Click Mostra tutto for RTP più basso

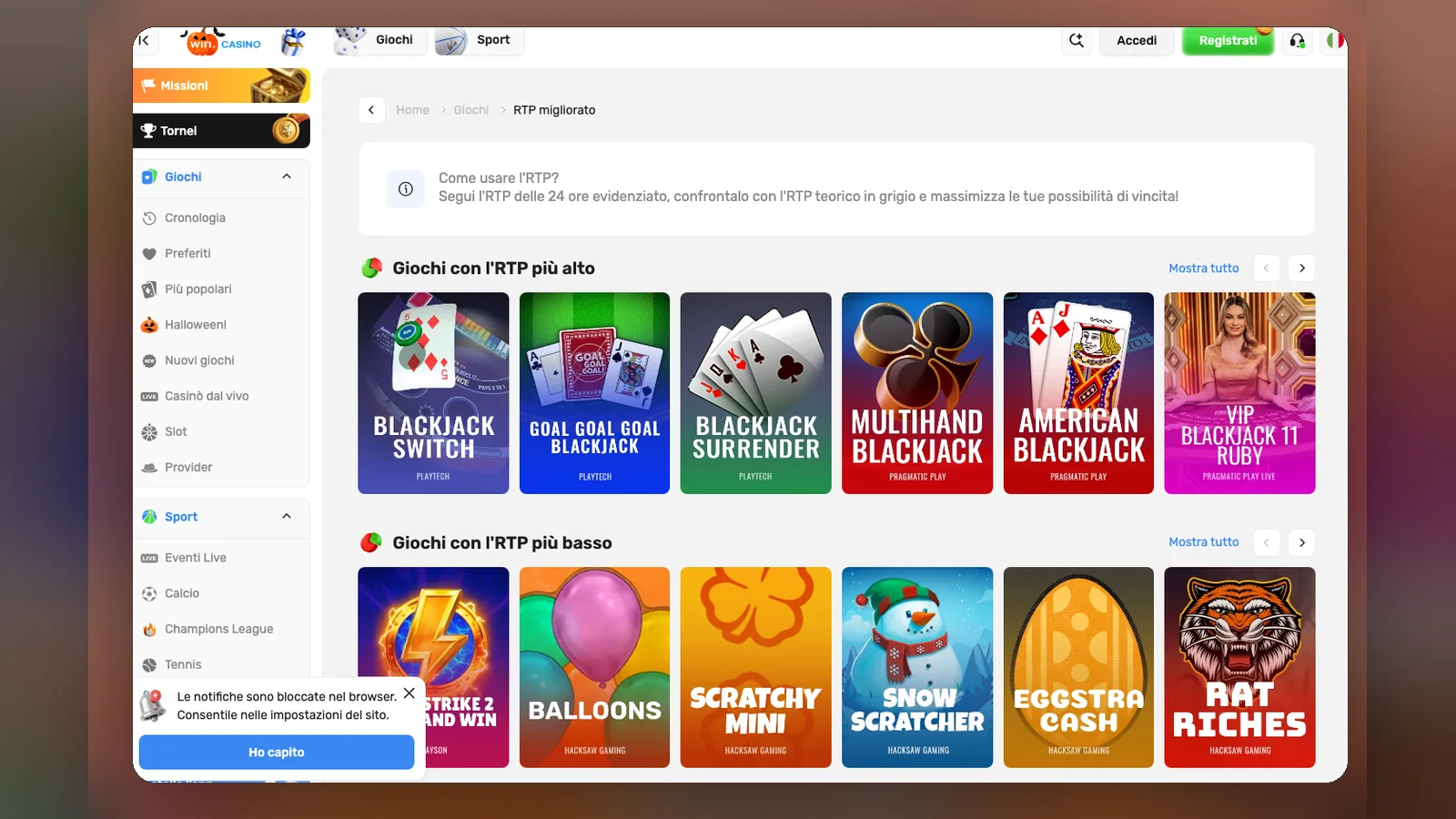[1203, 542]
